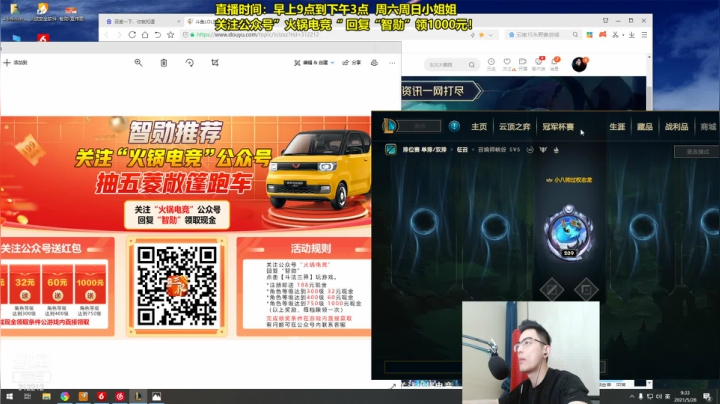Click the 更改模式 change mode button in lobby

697,152
